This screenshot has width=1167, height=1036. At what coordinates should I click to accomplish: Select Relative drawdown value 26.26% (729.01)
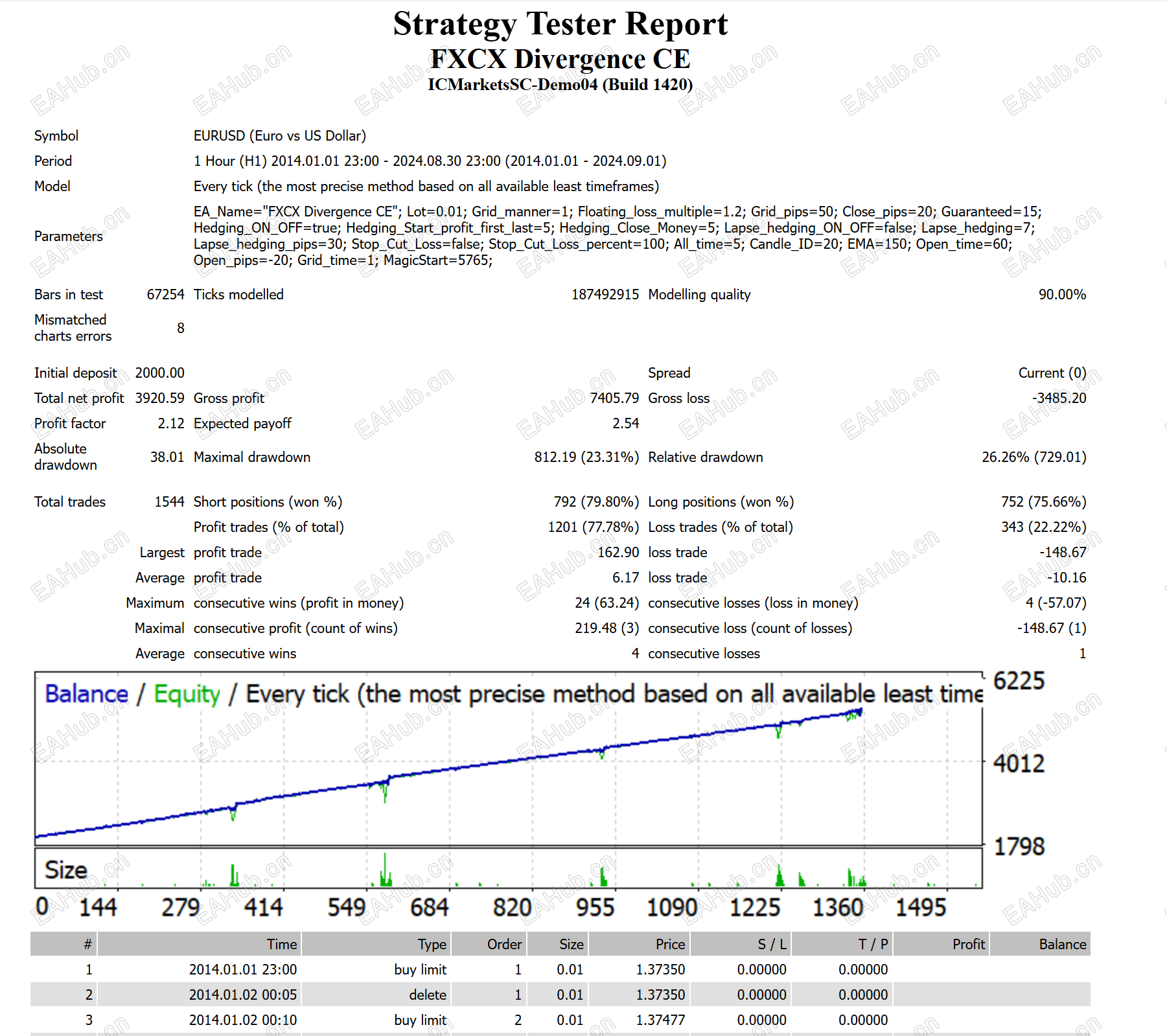point(1034,457)
